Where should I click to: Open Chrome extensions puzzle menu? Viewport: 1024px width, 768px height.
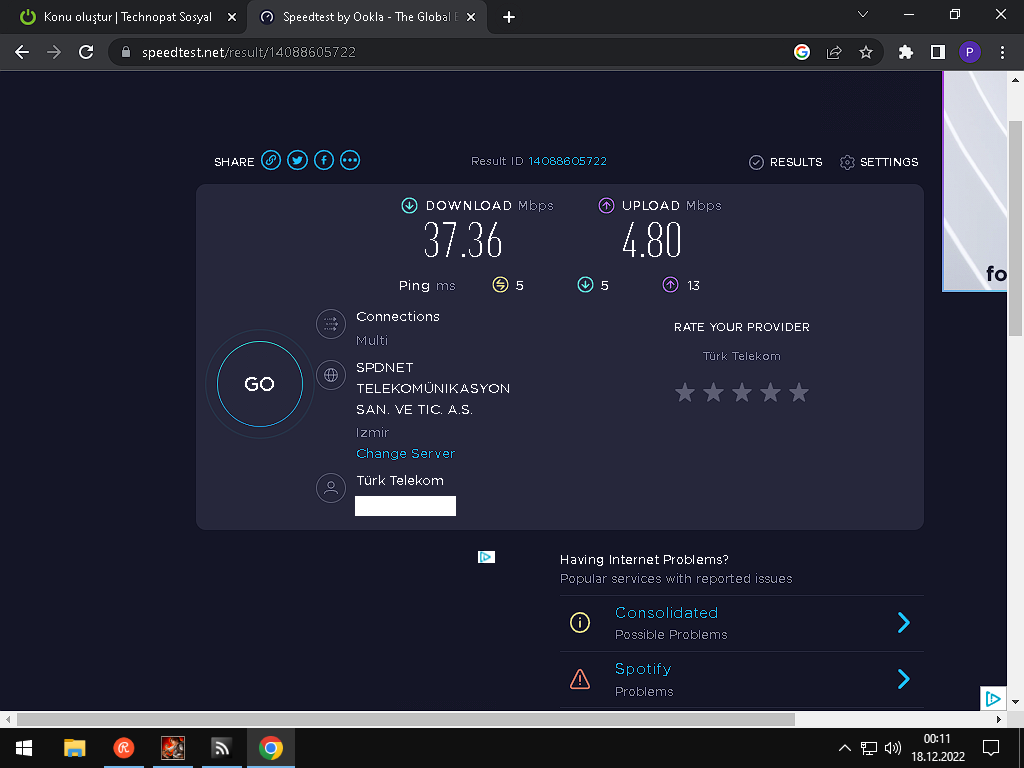(906, 52)
